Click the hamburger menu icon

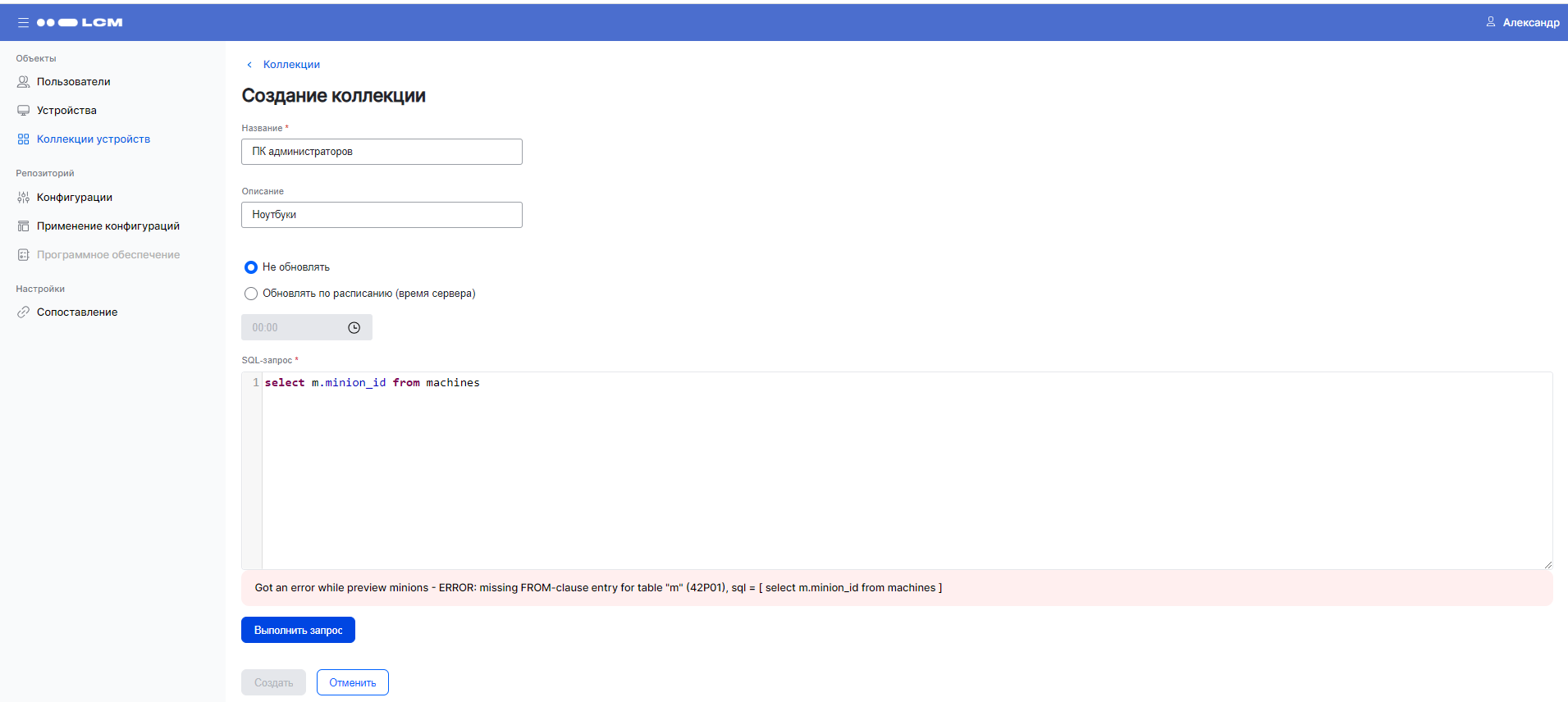(23, 23)
